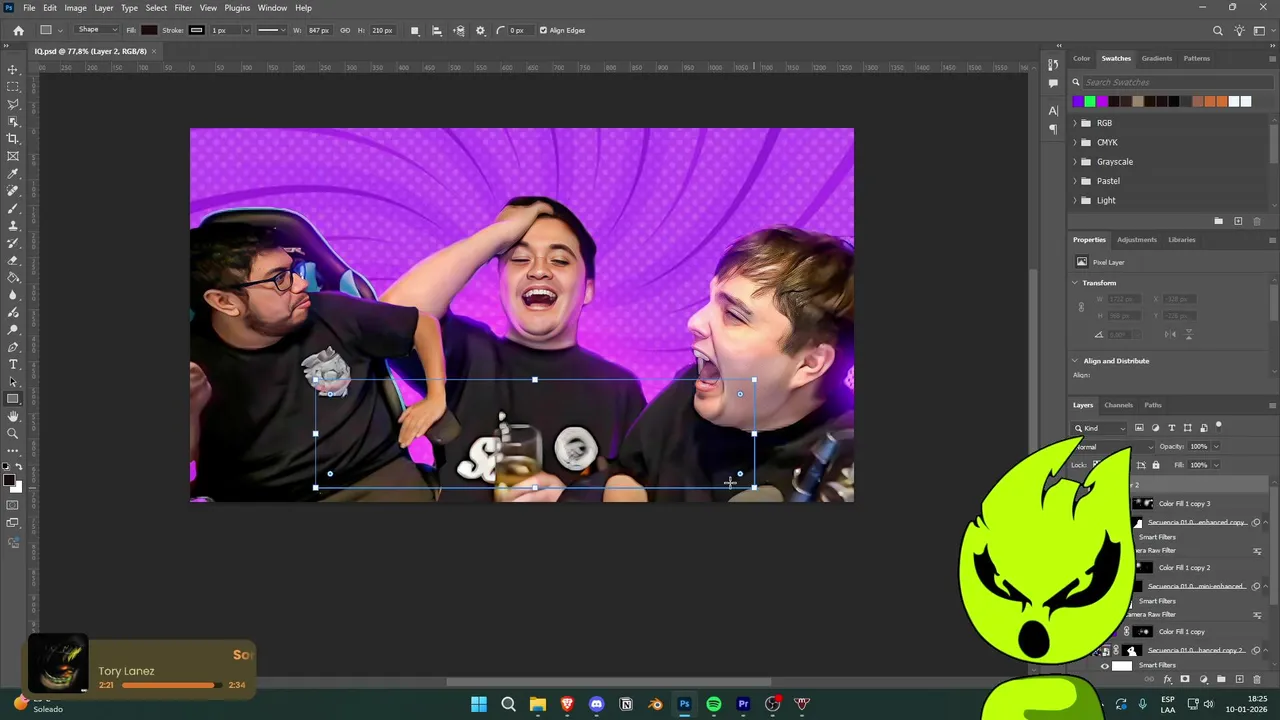This screenshot has height=720, width=1280.
Task: Create new swatch from Swatches panel footer
Action: coord(1238,221)
